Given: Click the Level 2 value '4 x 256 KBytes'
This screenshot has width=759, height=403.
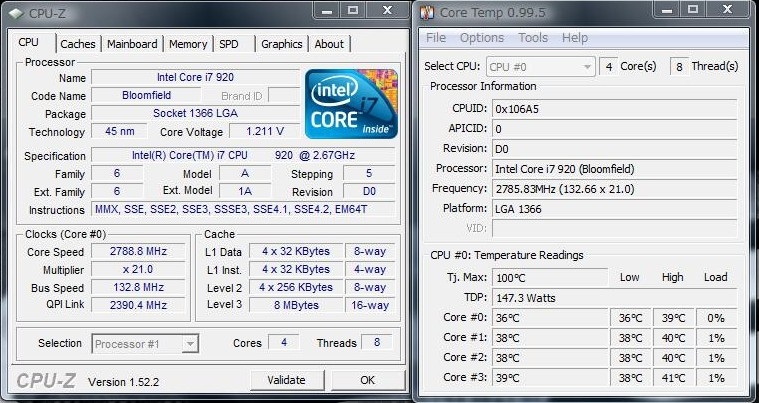Looking at the screenshot, I should click(x=296, y=287).
